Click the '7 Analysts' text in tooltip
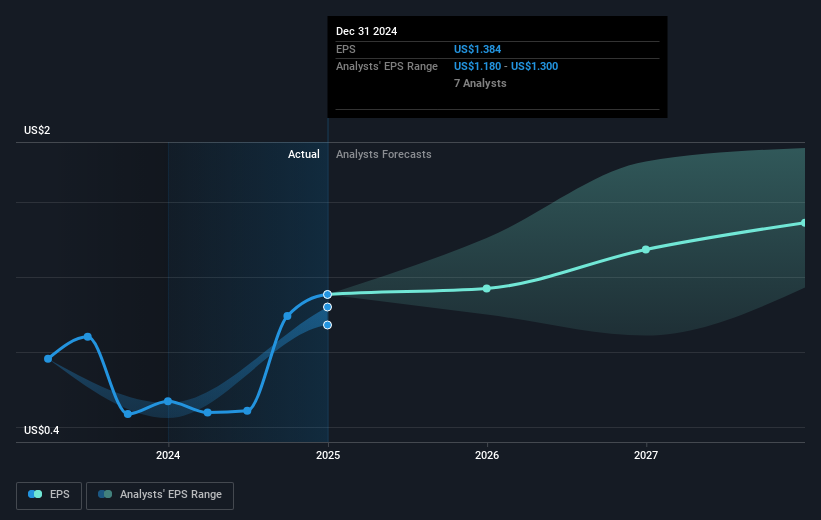The width and height of the screenshot is (821, 520). point(480,83)
